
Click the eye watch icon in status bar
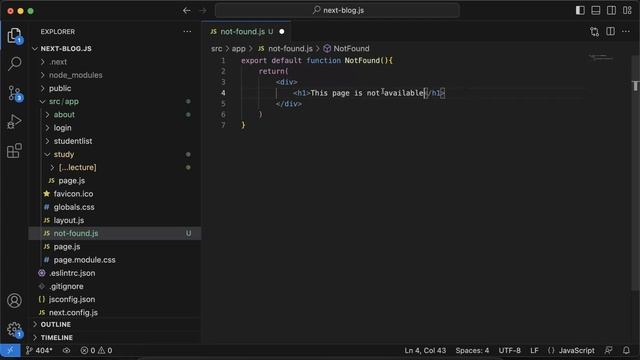[x=67, y=350]
